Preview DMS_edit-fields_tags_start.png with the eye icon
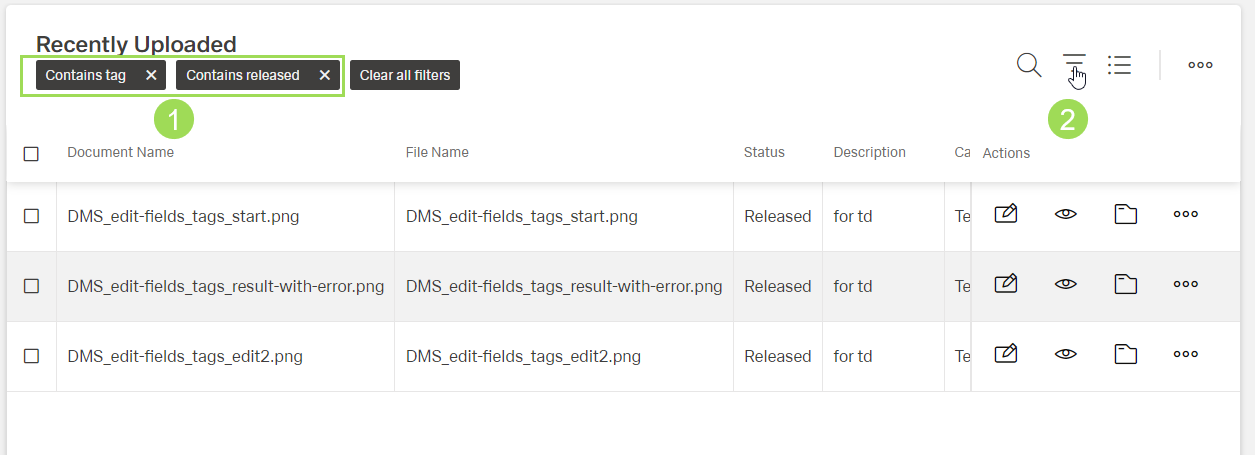This screenshot has height=455, width=1255. [1066, 214]
